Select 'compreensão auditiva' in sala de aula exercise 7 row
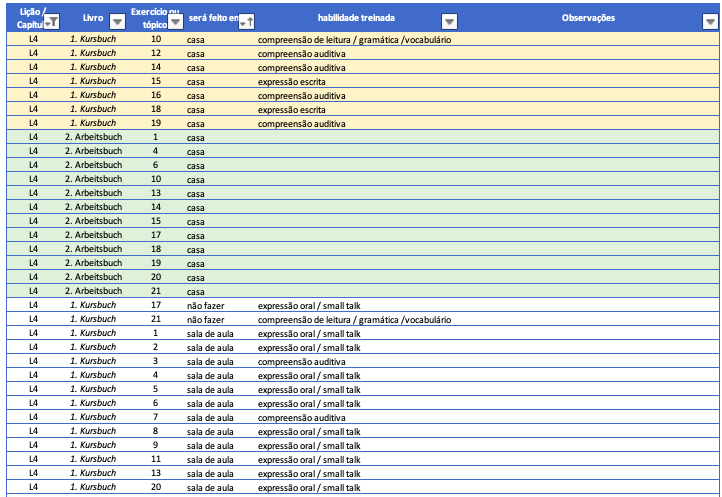The height and width of the screenshot is (497, 722). [303, 417]
